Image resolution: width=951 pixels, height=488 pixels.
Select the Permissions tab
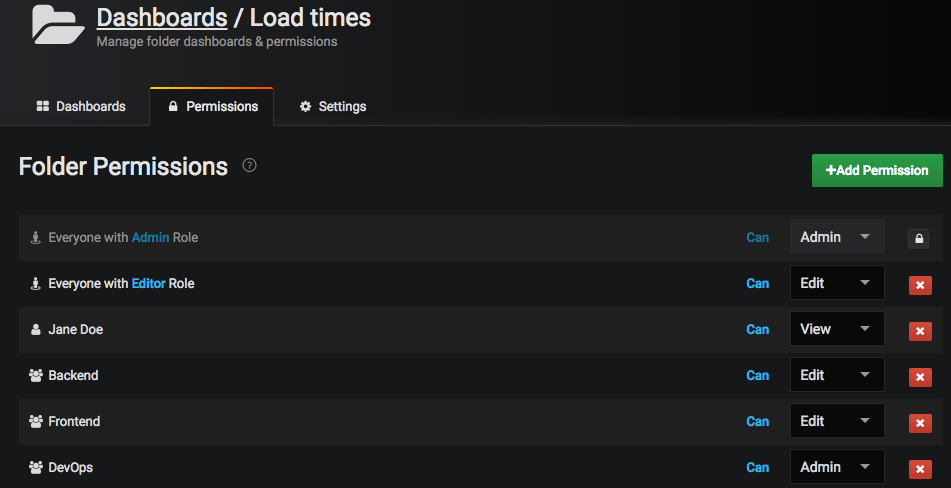[x=212, y=106]
